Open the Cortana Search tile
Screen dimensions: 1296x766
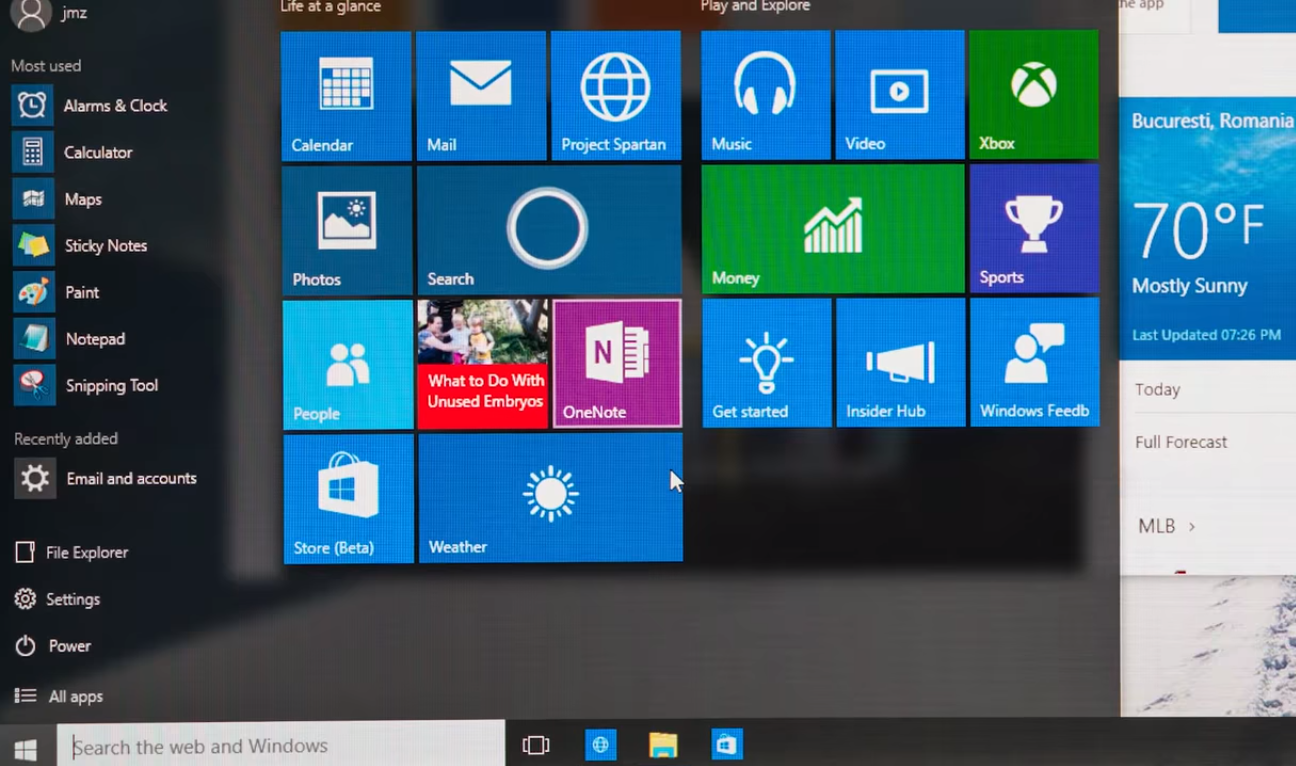pyautogui.click(x=549, y=230)
